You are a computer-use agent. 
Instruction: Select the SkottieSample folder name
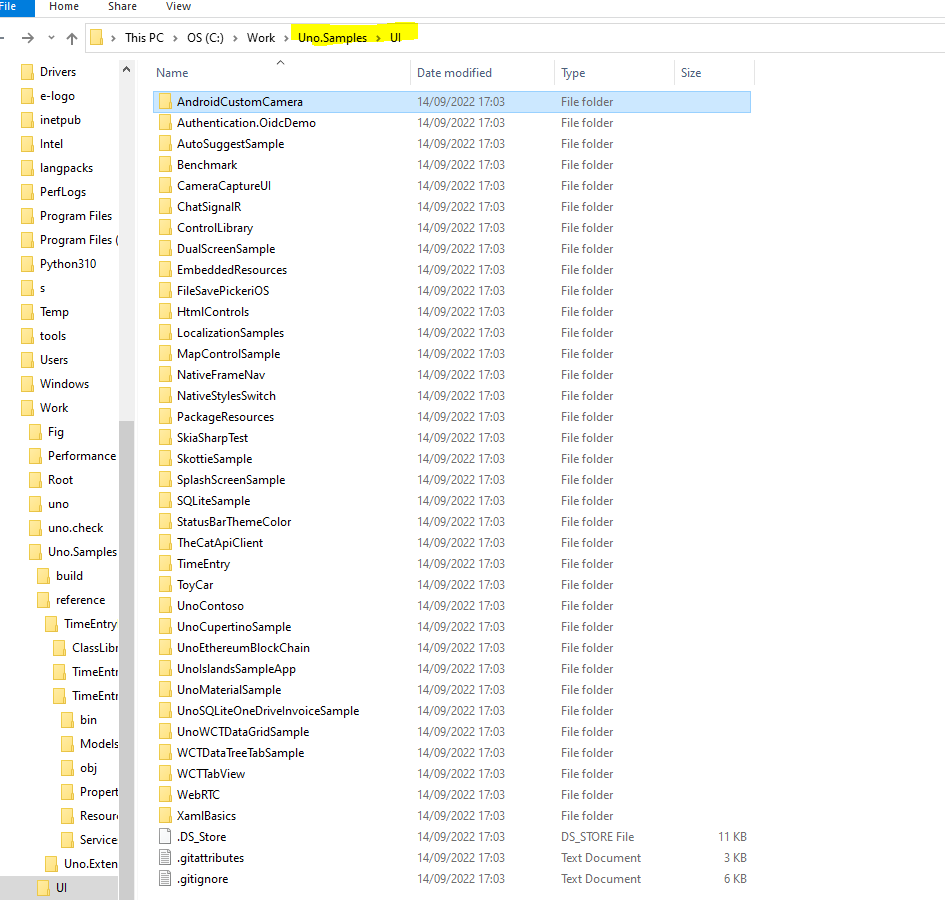click(215, 459)
